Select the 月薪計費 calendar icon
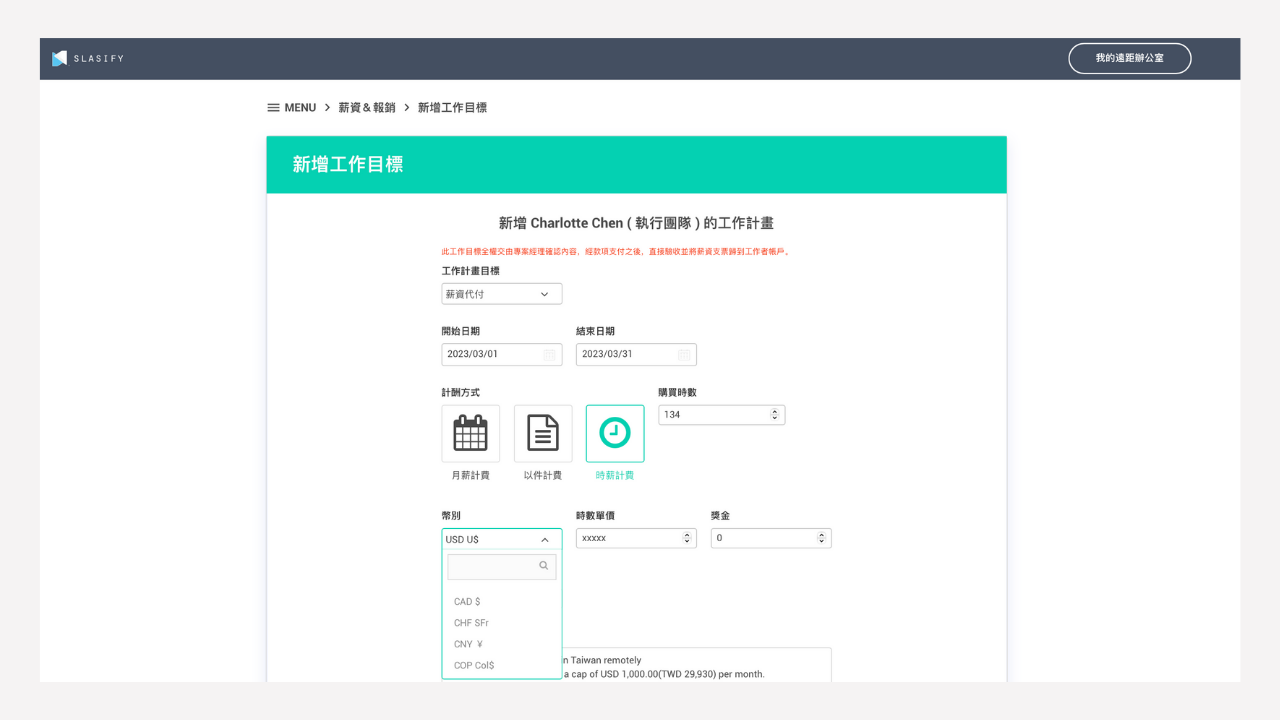1280x720 pixels. click(470, 434)
